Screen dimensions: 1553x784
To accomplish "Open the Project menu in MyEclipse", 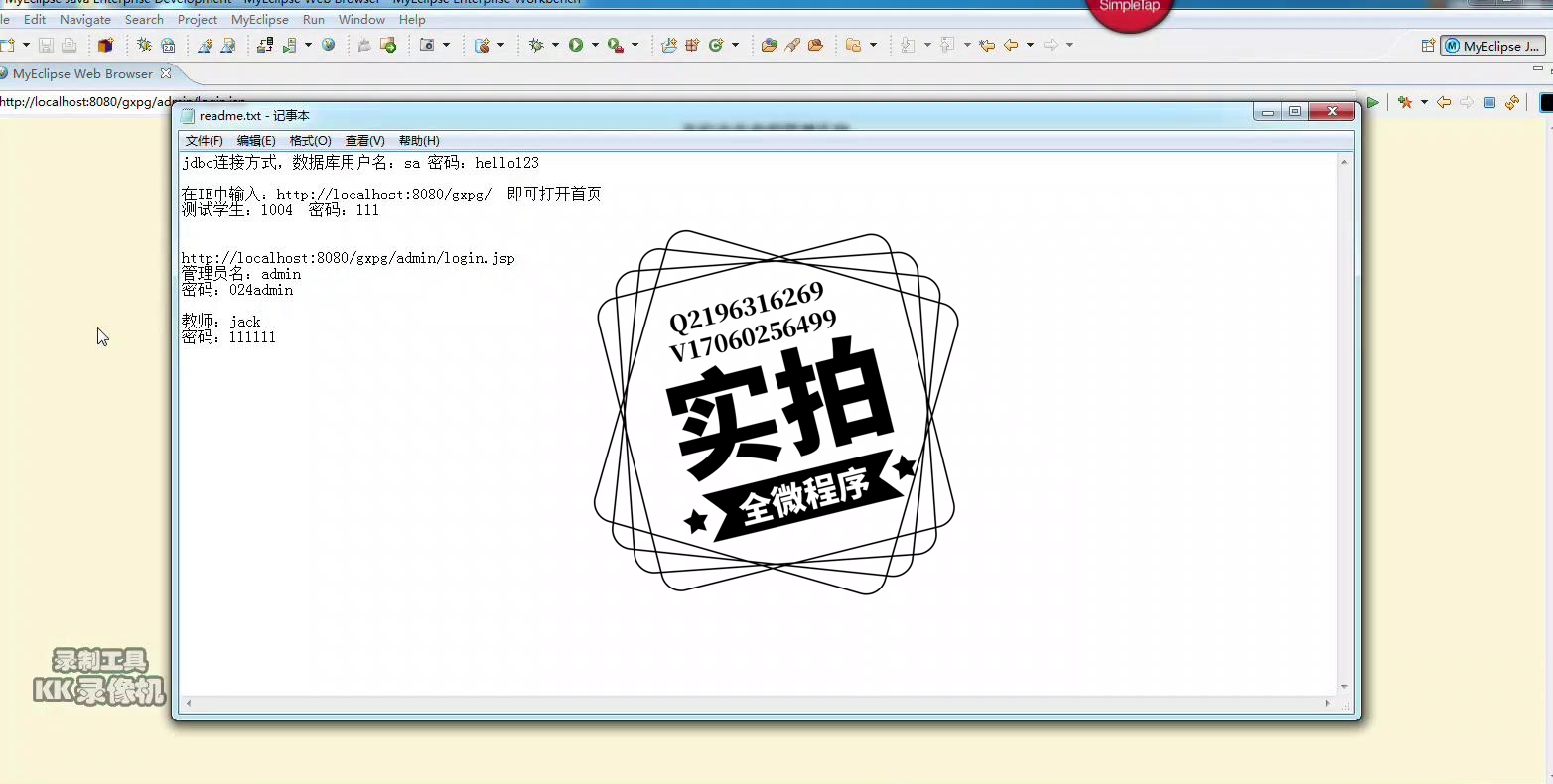I will tap(198, 19).
